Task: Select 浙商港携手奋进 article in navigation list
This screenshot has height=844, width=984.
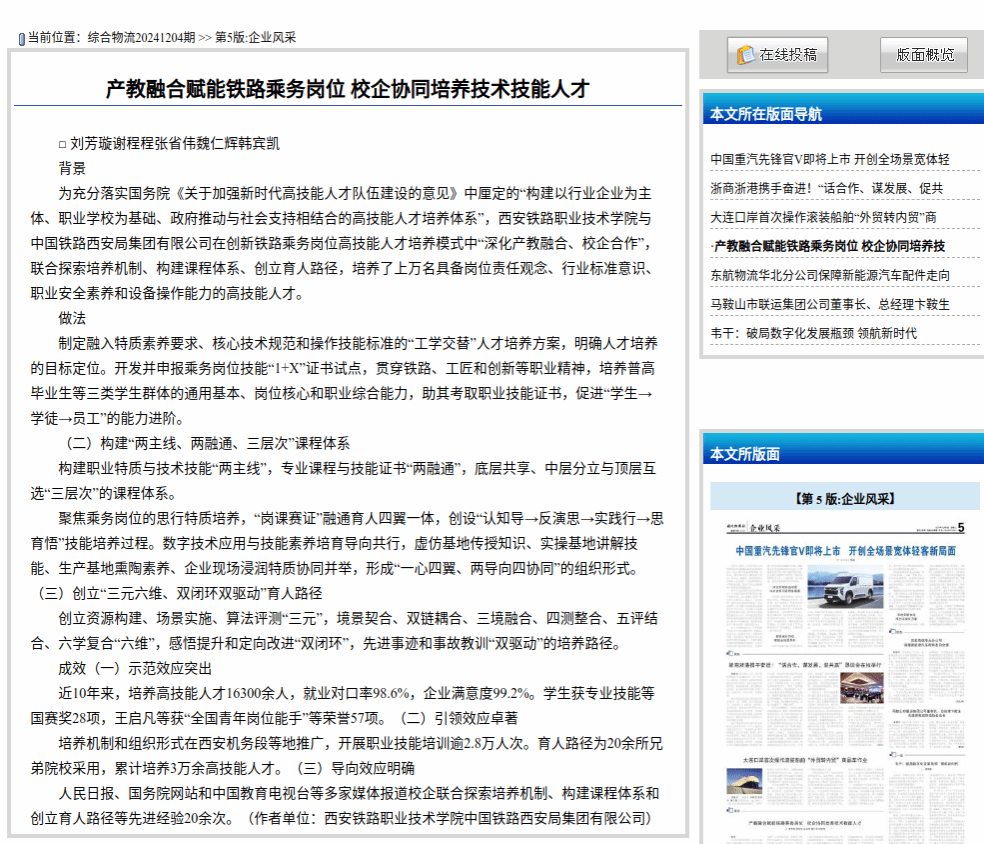Action: 826,188
